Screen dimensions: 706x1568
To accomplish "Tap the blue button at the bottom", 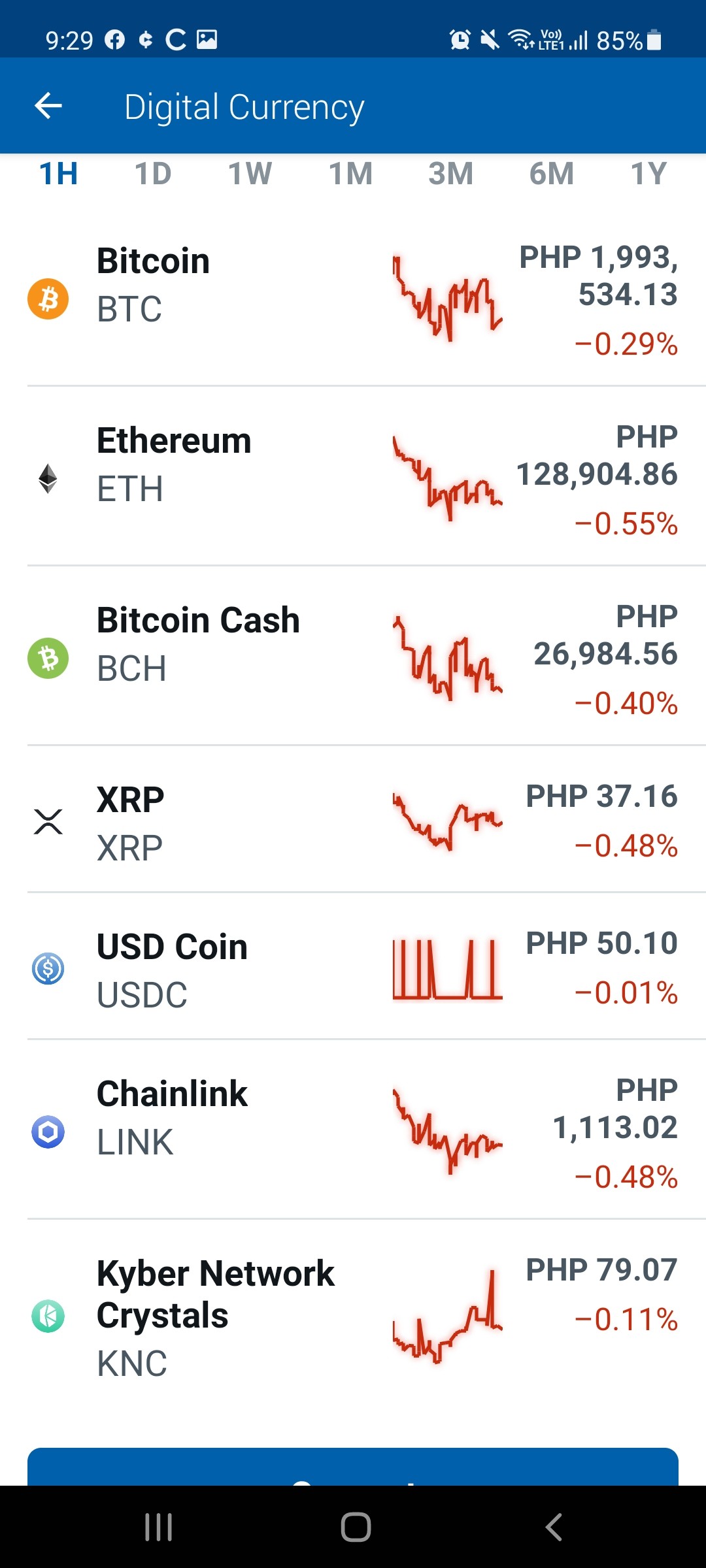I will click(x=353, y=1467).
